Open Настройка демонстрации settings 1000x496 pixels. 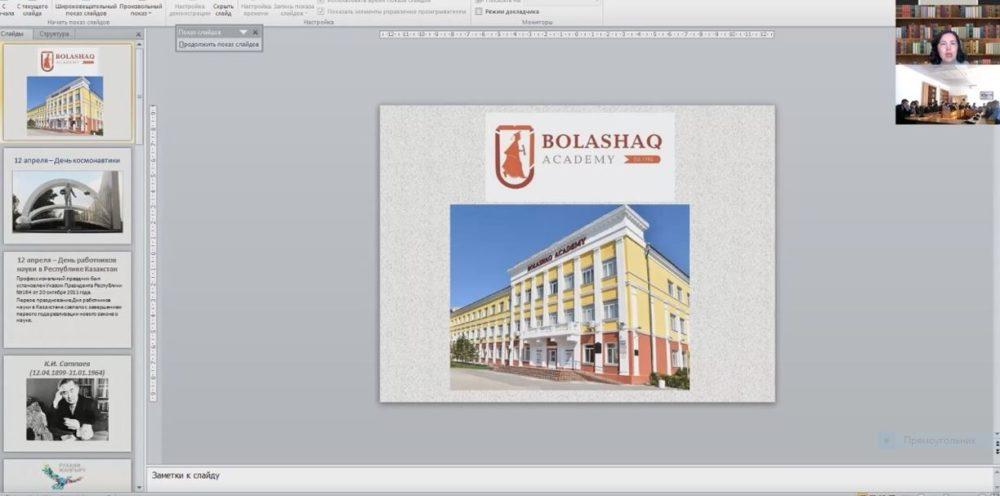click(189, 9)
